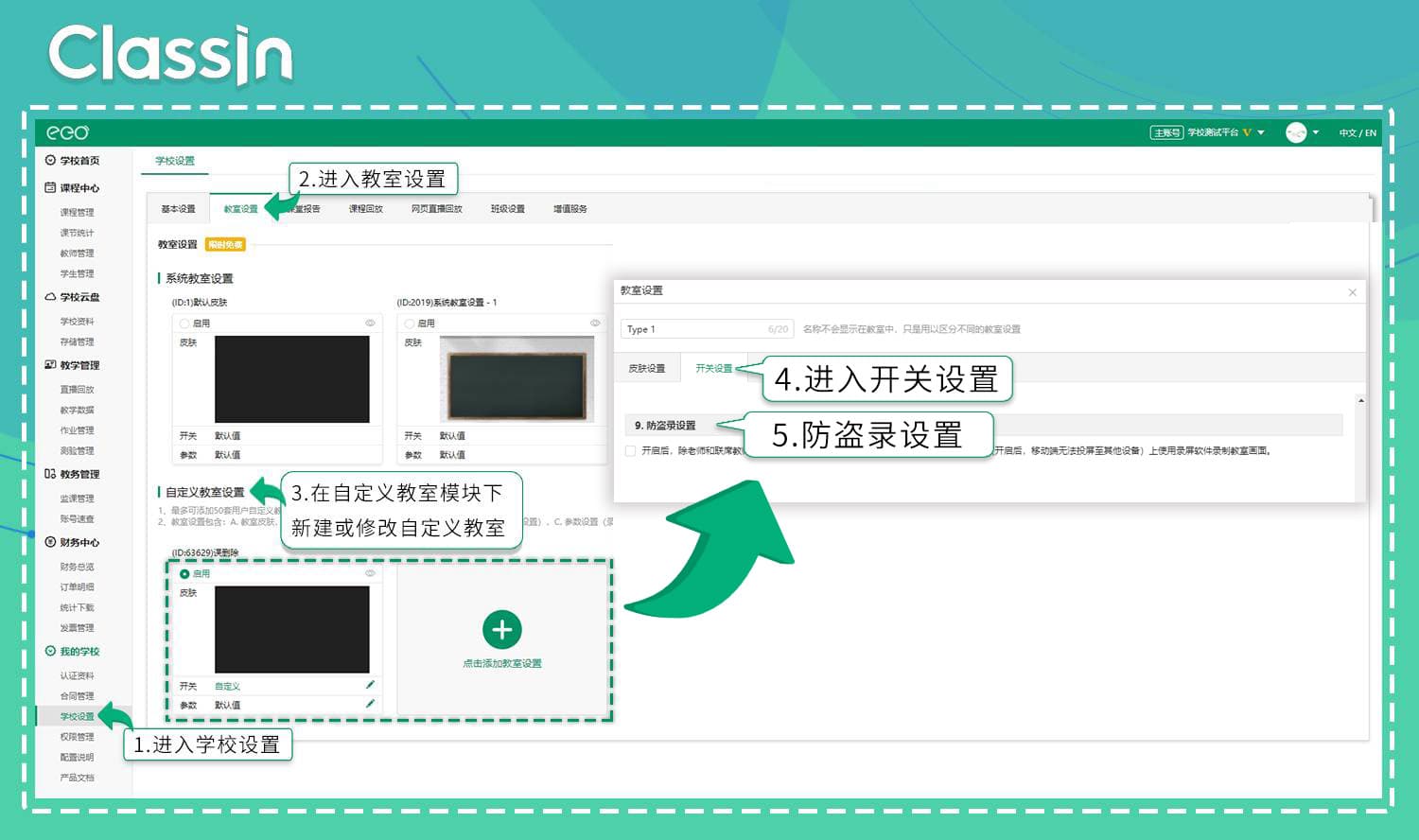1419x840 pixels.
Task: Click the 教务管理 section icon
Action: click(50, 474)
